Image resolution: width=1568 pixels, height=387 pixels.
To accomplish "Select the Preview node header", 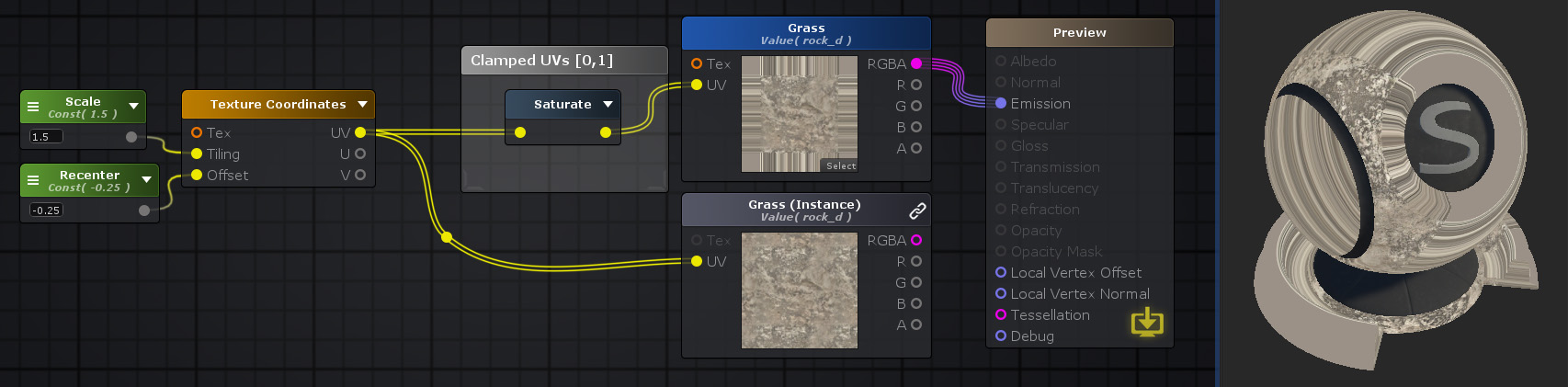I will pyautogui.click(x=1079, y=32).
